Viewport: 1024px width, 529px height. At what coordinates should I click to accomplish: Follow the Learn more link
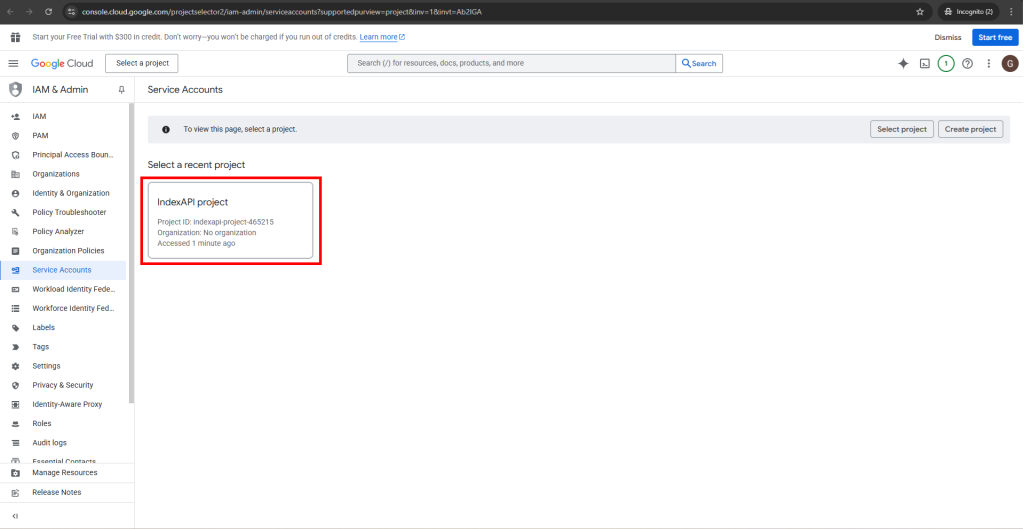(x=382, y=37)
